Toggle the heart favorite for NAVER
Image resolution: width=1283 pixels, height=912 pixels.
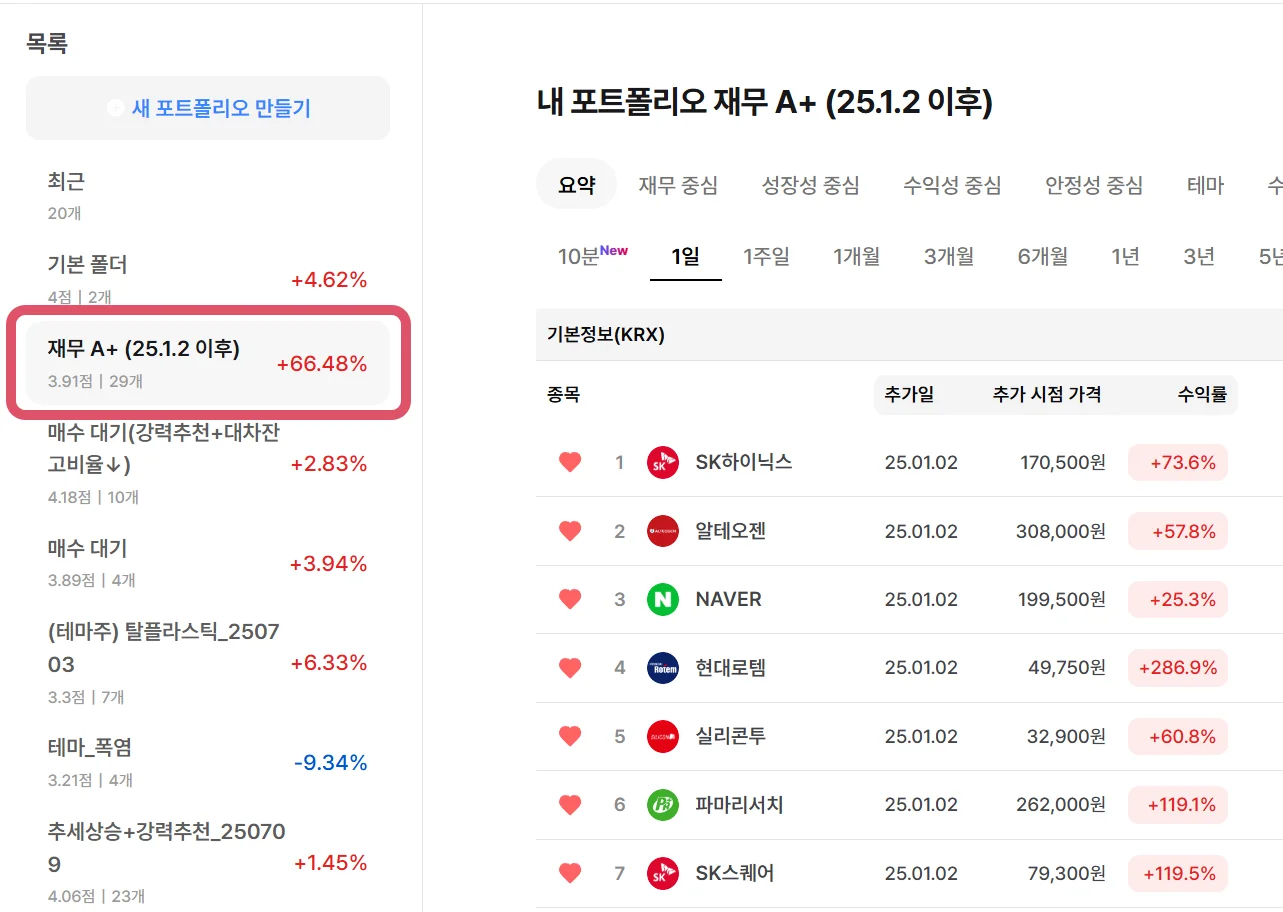coord(570,599)
